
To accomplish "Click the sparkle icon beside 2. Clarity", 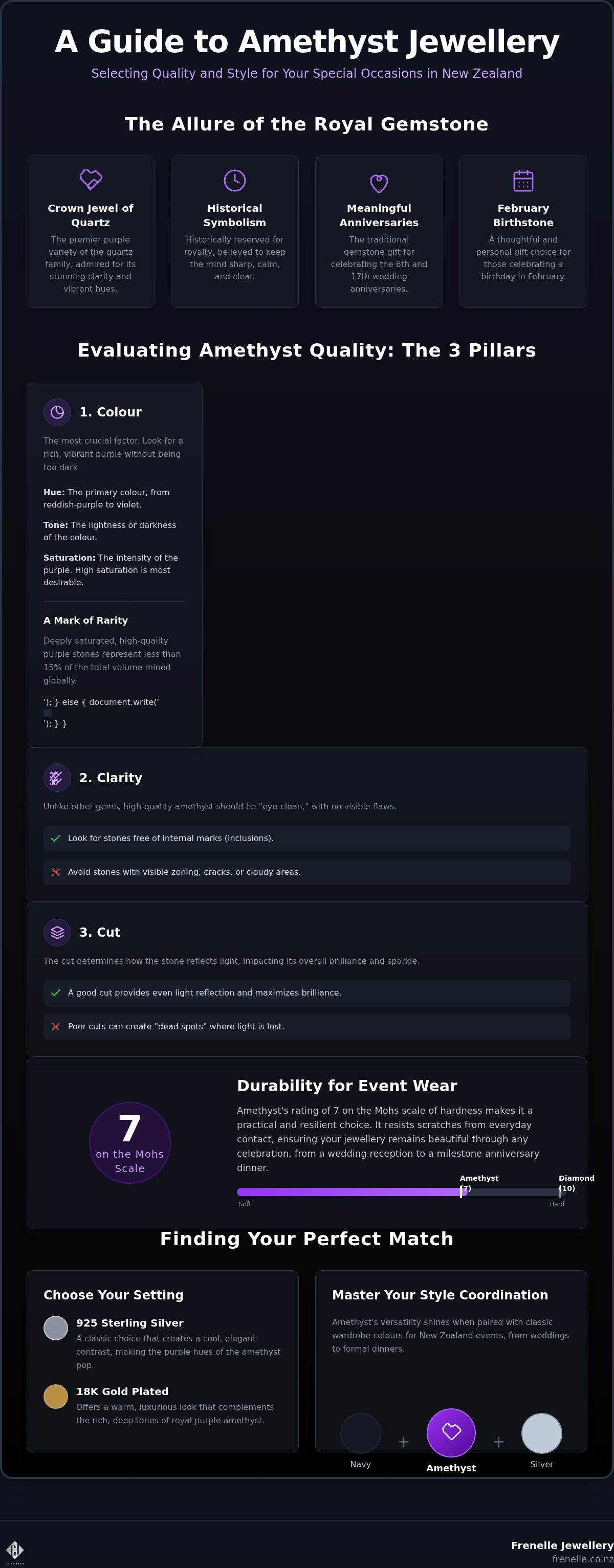I will [x=57, y=778].
